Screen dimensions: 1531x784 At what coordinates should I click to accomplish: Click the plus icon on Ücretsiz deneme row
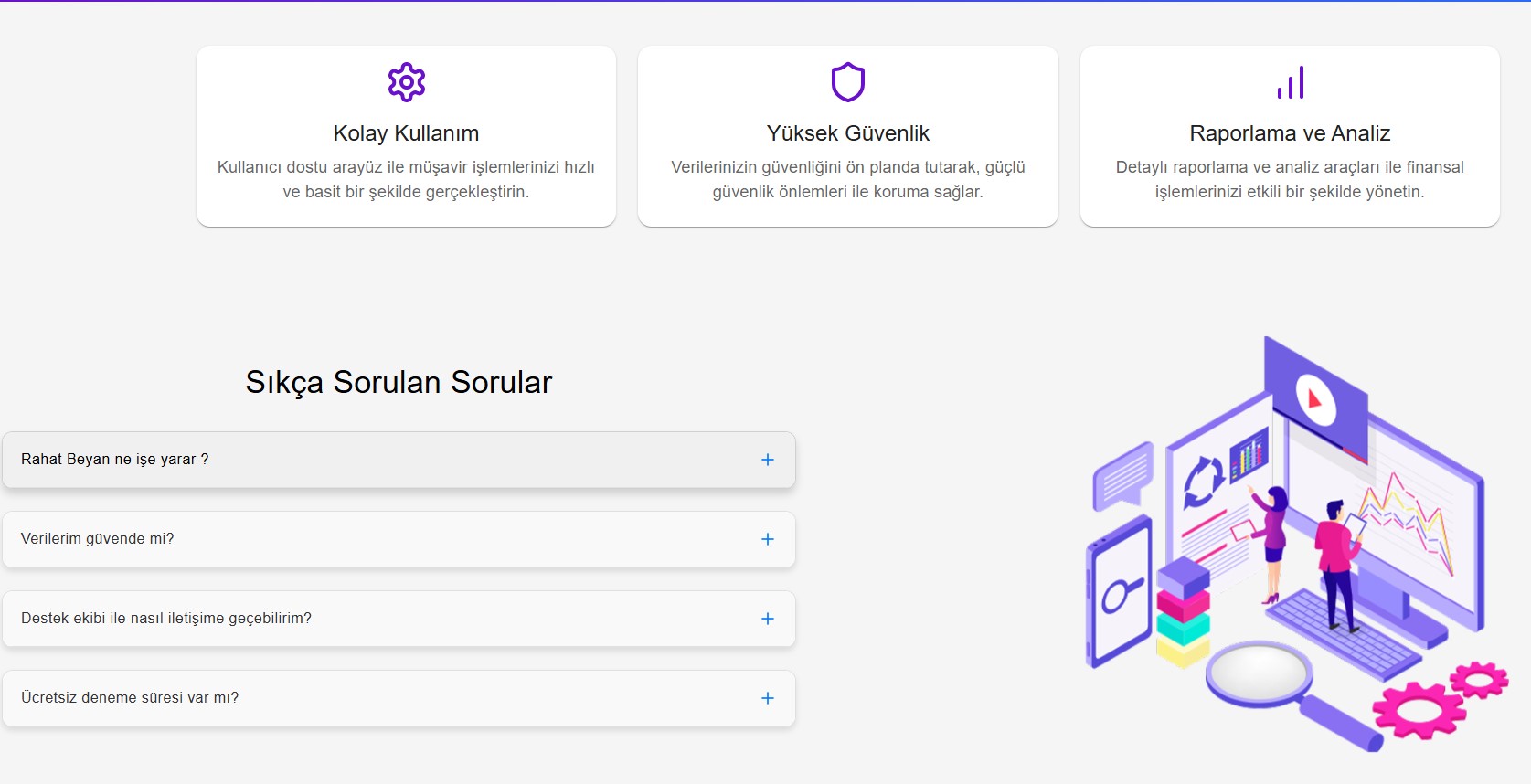pyautogui.click(x=768, y=698)
